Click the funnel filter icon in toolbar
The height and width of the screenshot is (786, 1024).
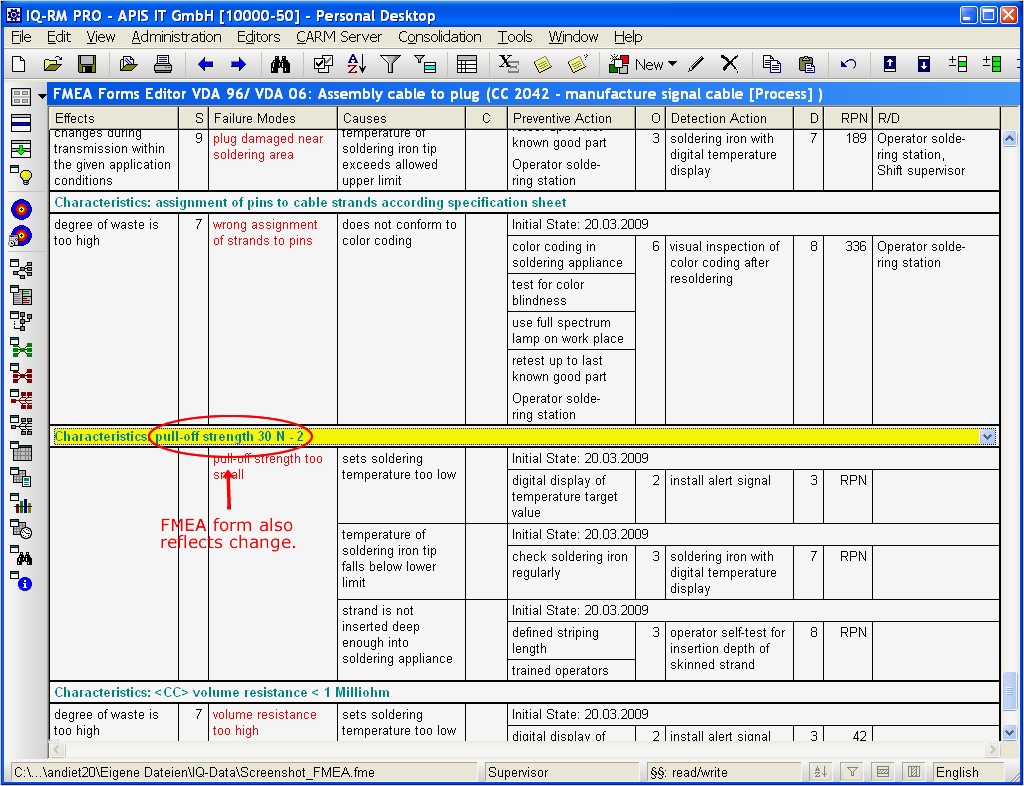pyautogui.click(x=391, y=64)
